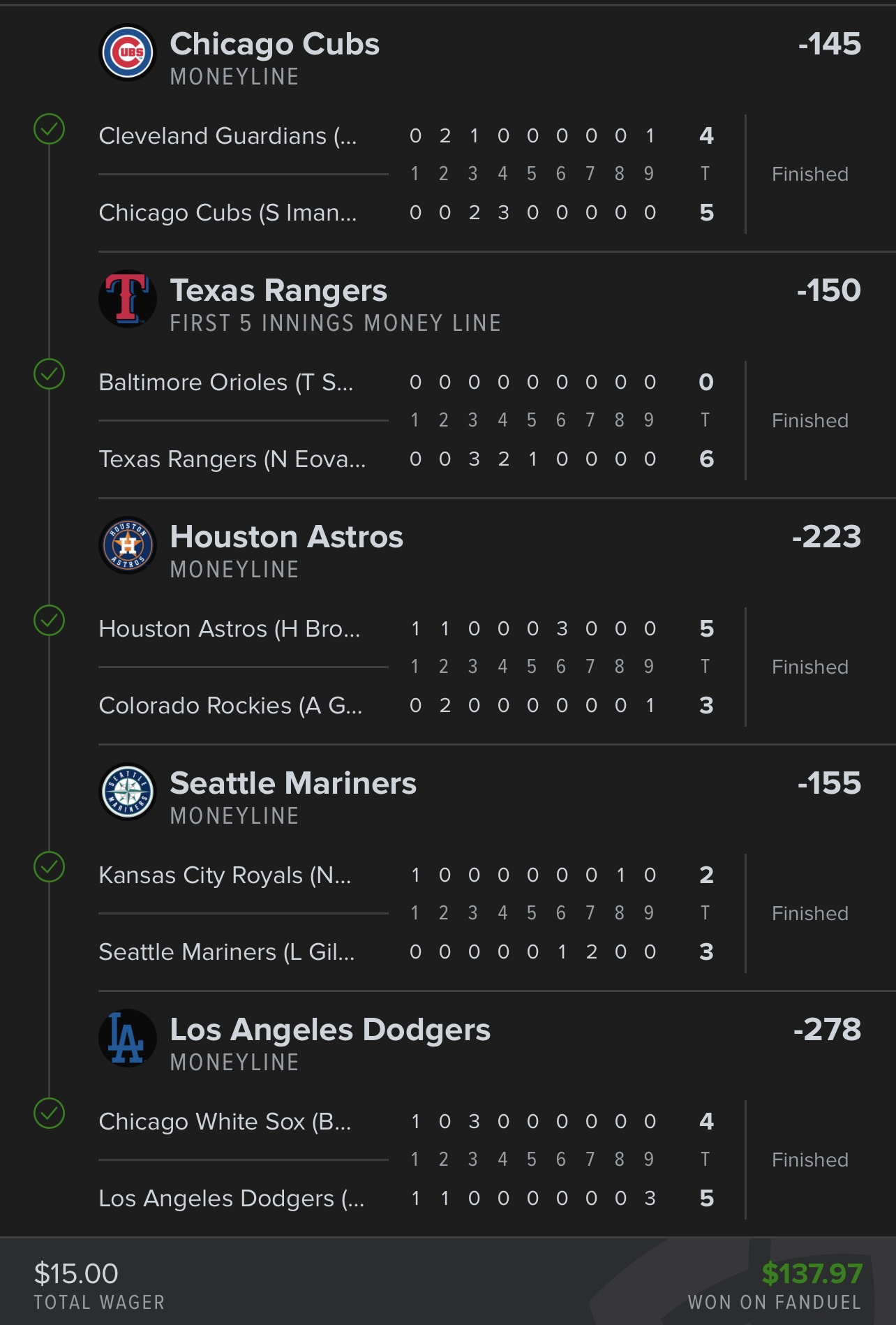Tap the Los Angeles Dodgers logo
This screenshot has height=1325, width=896.
[128, 1038]
